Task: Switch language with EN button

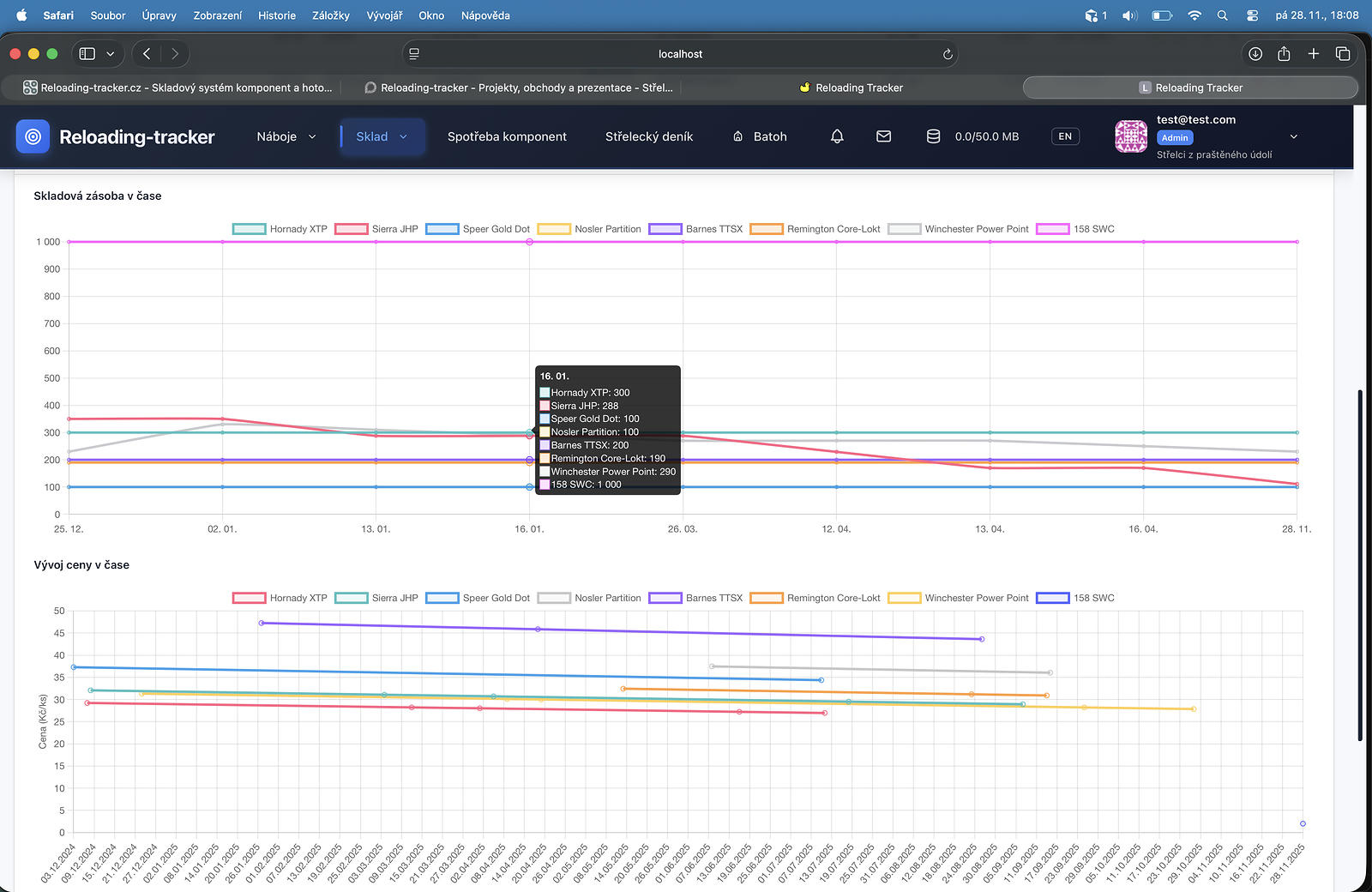Action: tap(1065, 136)
